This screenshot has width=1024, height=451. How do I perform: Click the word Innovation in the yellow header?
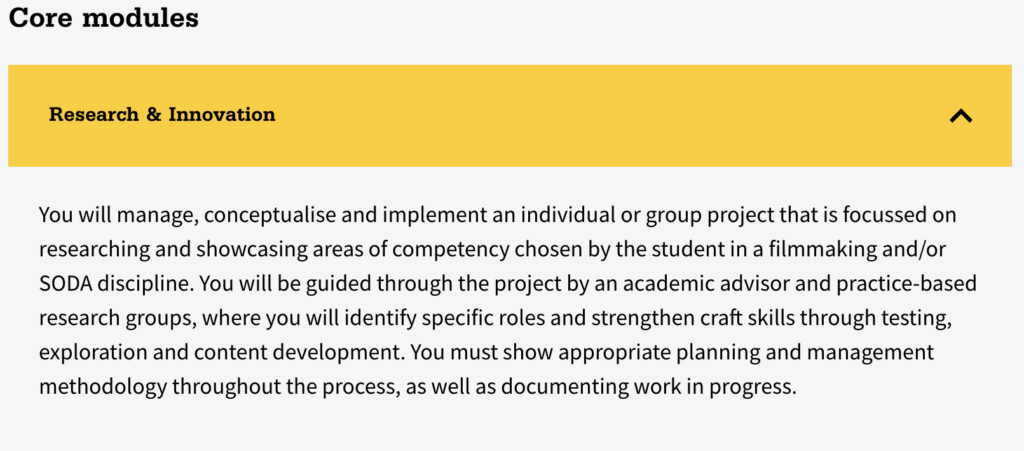click(x=222, y=115)
